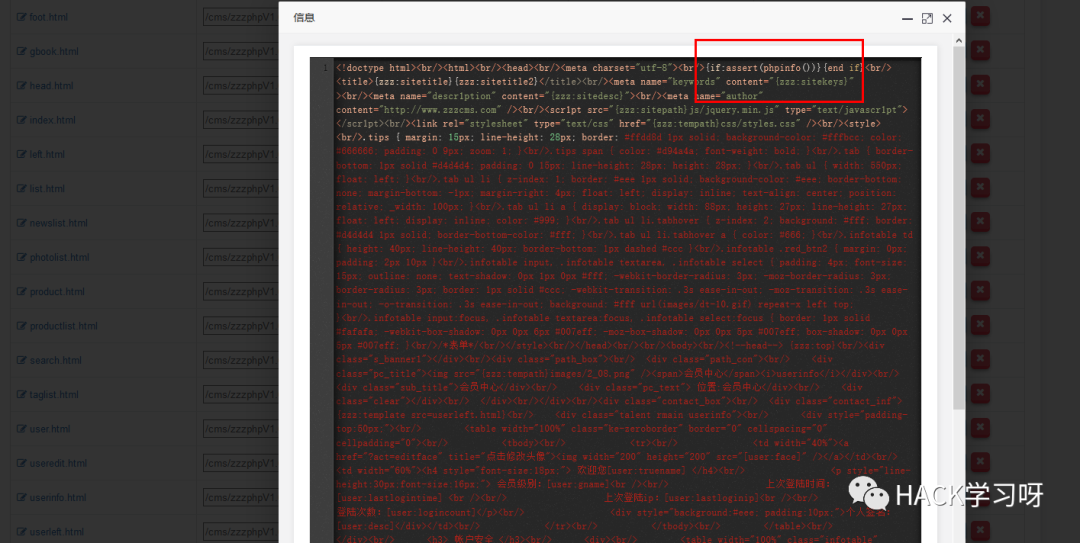
Task: Maximize the 信息 dialog
Action: tap(927, 19)
